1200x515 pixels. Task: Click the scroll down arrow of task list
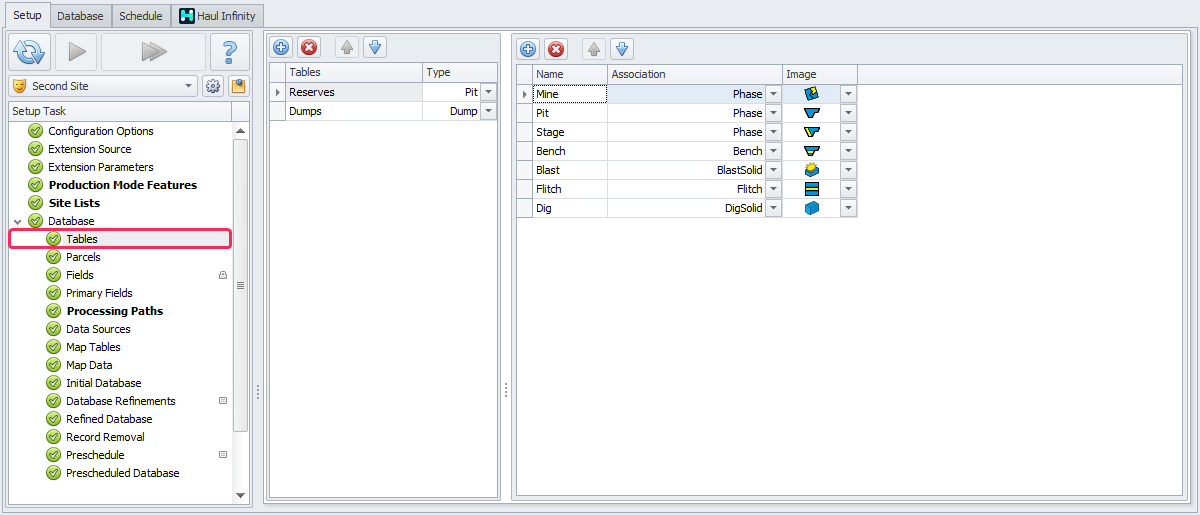[x=240, y=495]
